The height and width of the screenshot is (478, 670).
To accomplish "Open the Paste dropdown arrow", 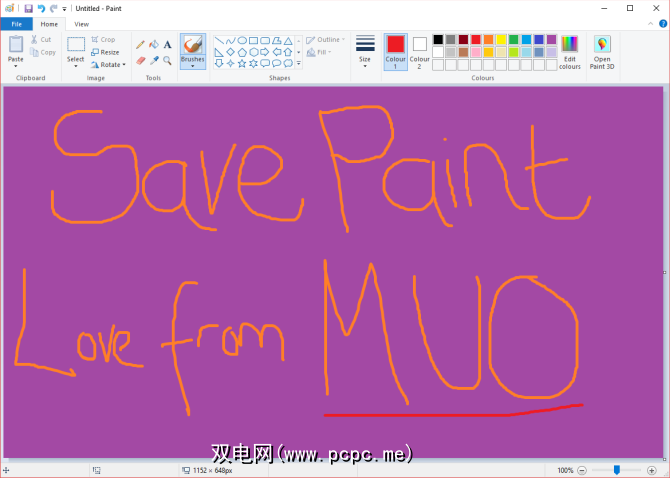I will 16,66.
